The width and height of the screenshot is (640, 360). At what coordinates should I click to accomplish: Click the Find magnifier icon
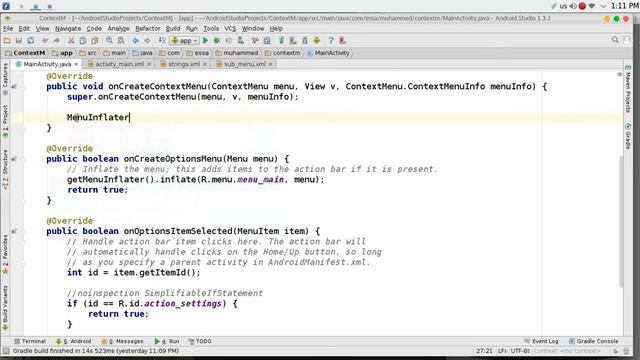pos(109,40)
